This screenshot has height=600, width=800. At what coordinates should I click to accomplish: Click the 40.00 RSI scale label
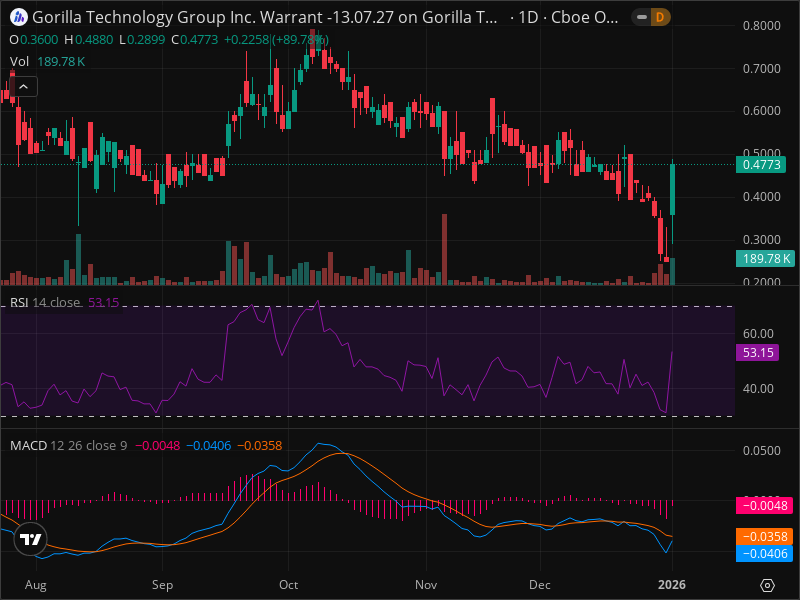(x=758, y=389)
